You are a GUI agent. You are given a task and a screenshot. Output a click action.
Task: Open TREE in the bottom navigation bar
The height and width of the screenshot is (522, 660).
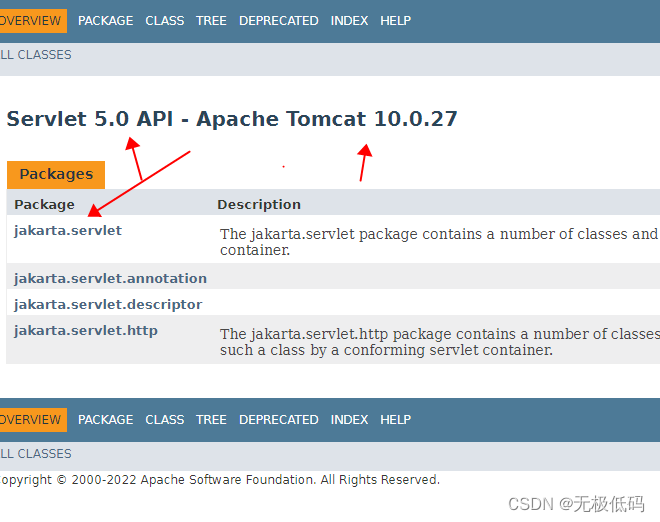[x=211, y=420]
